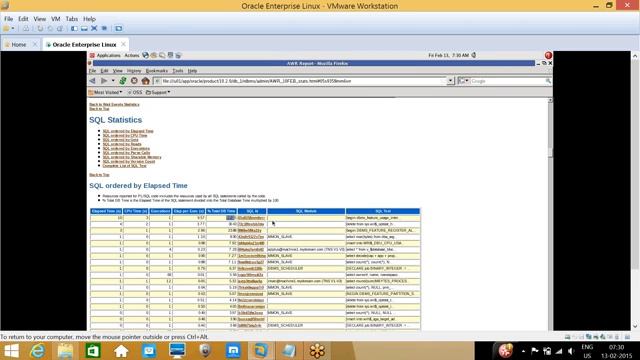Close the Oracle Enterprise Linux tab
This screenshot has height=360, width=640.
pyautogui.click(x=123, y=44)
